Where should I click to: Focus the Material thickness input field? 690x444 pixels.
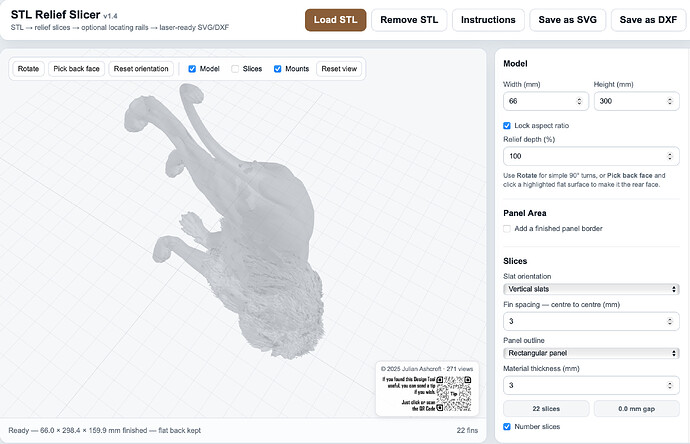(x=591, y=385)
